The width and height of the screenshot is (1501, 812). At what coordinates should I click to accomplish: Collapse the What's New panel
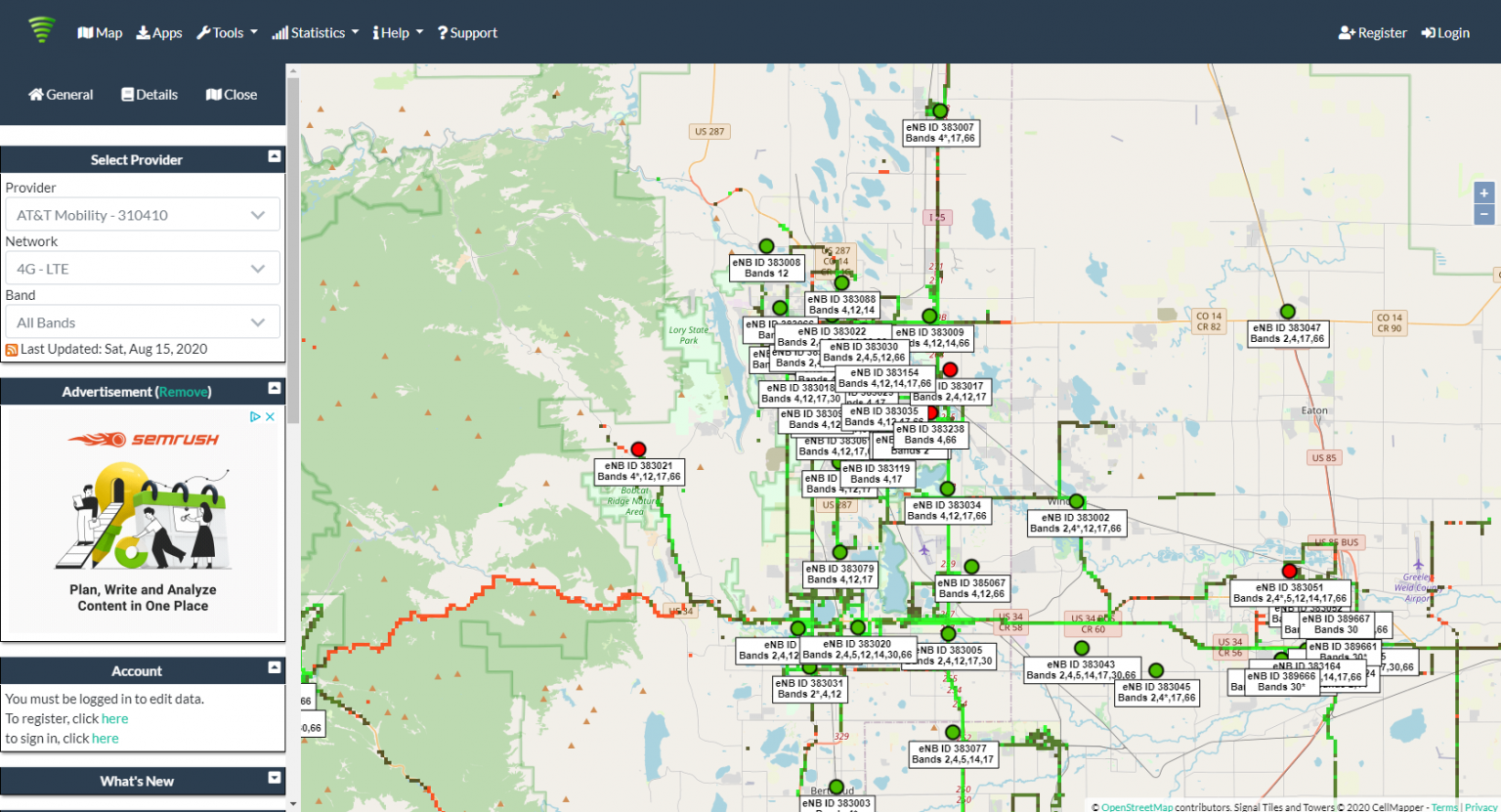[x=275, y=781]
